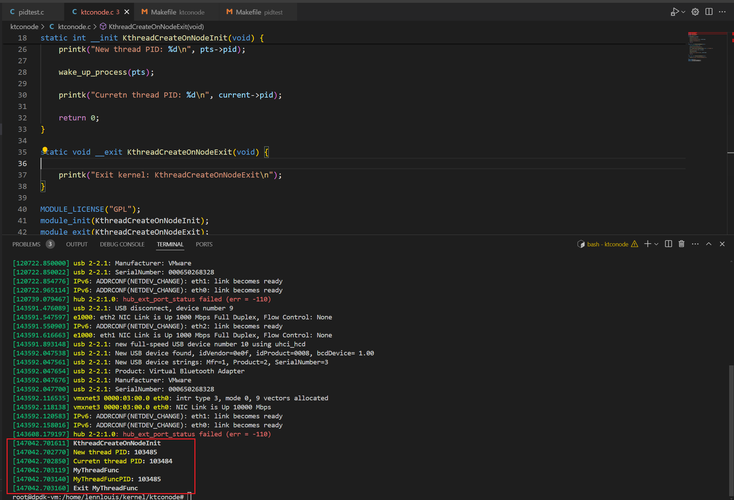The height and width of the screenshot is (500, 734).
Task: Create a new terminal with plus icon
Action: tap(648, 244)
